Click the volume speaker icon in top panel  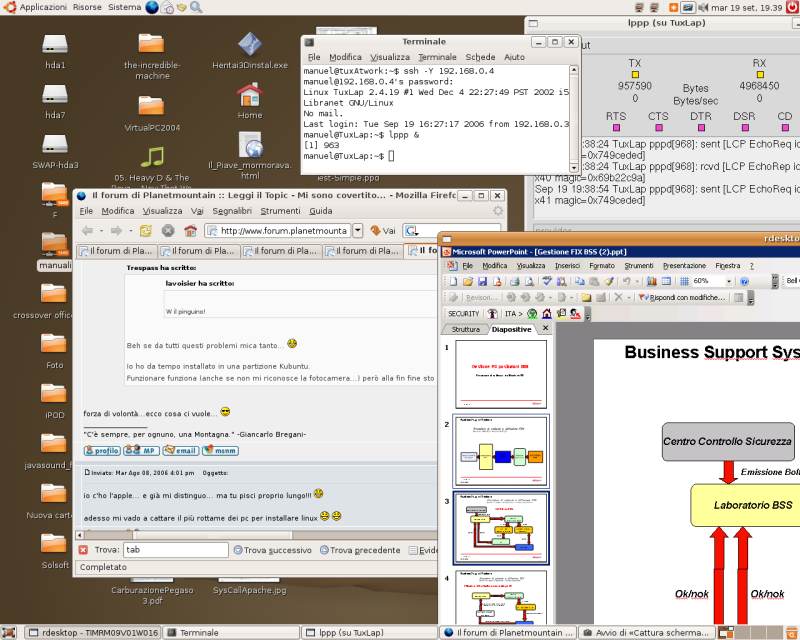pos(703,7)
